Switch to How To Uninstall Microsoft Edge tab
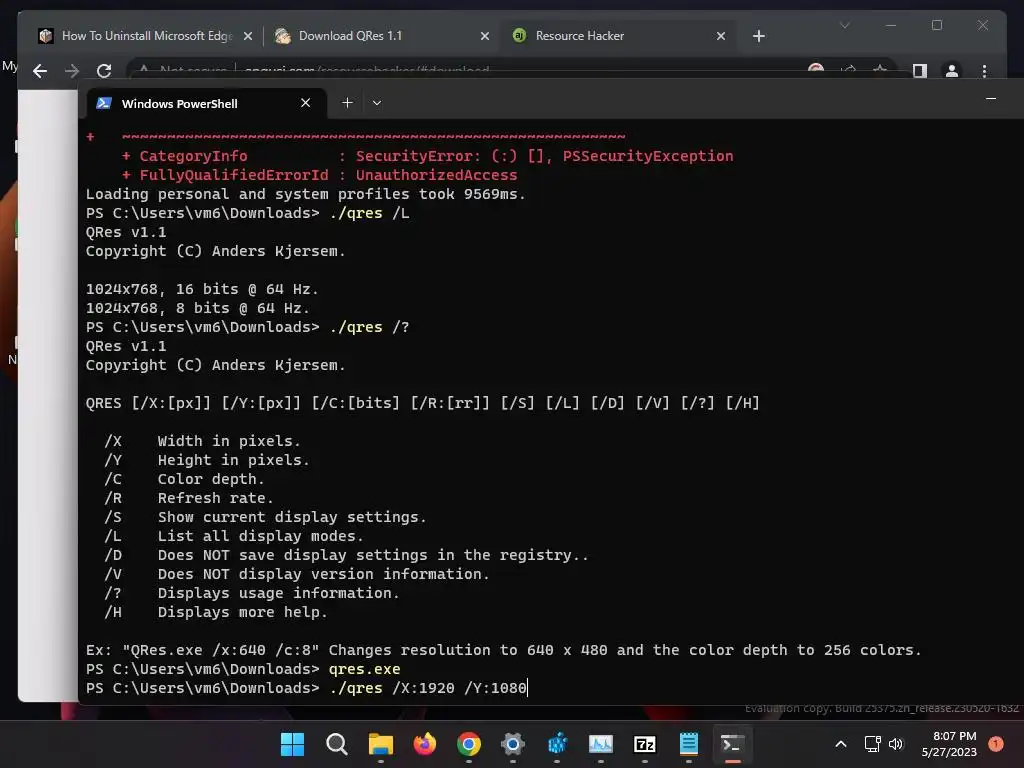This screenshot has width=1024, height=768. 146,36
